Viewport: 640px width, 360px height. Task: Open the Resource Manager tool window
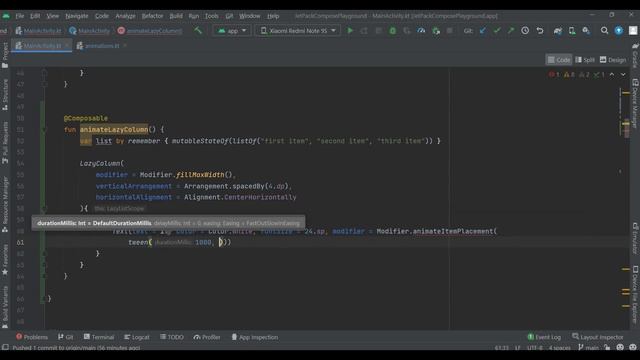tap(5, 204)
